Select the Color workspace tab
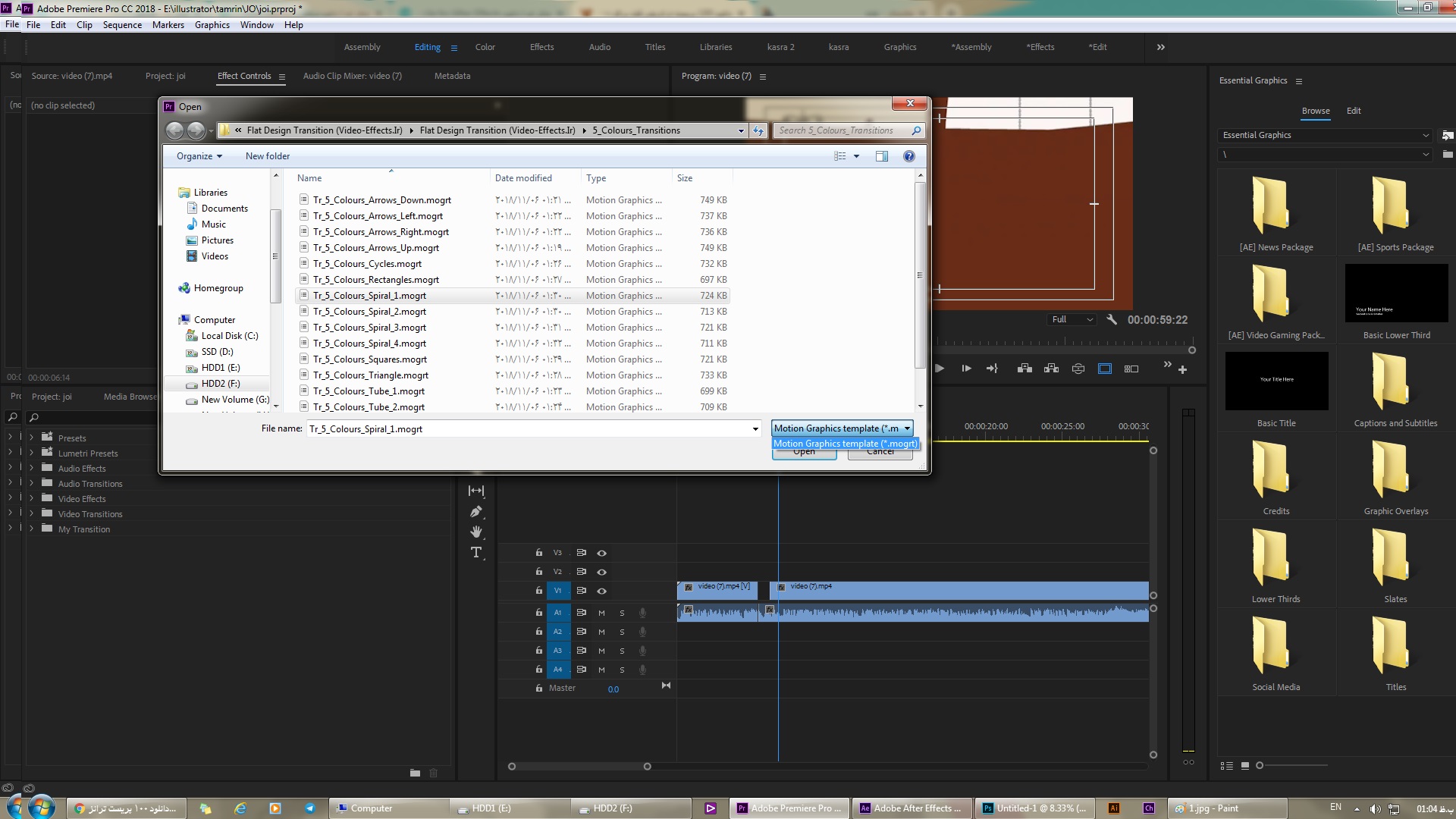The image size is (1456, 819). pyautogui.click(x=485, y=47)
